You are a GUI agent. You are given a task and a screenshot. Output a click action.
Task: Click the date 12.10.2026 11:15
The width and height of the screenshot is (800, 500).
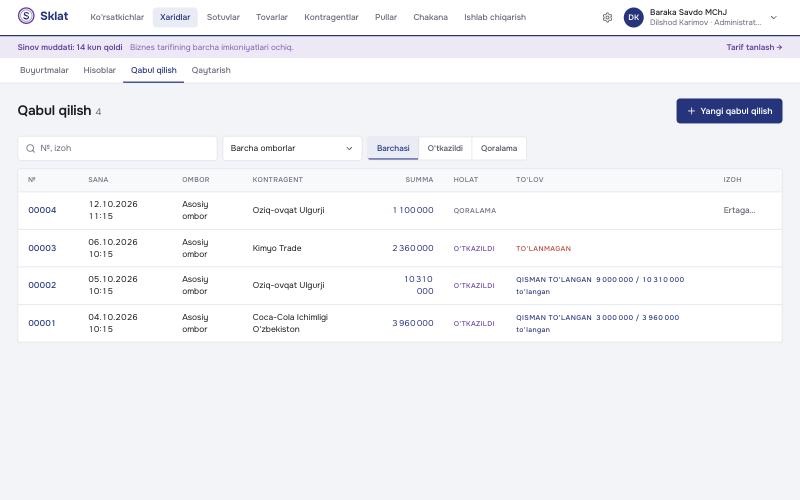[113, 210]
